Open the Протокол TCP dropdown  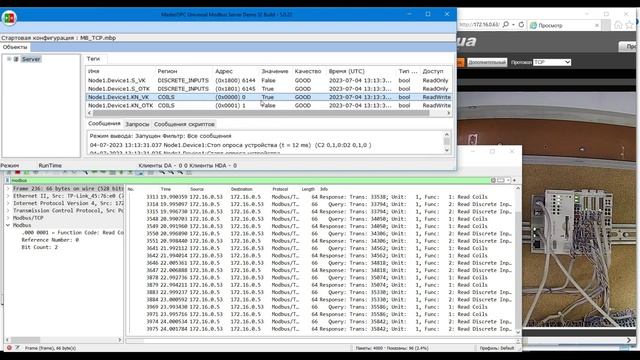pyautogui.click(x=552, y=62)
